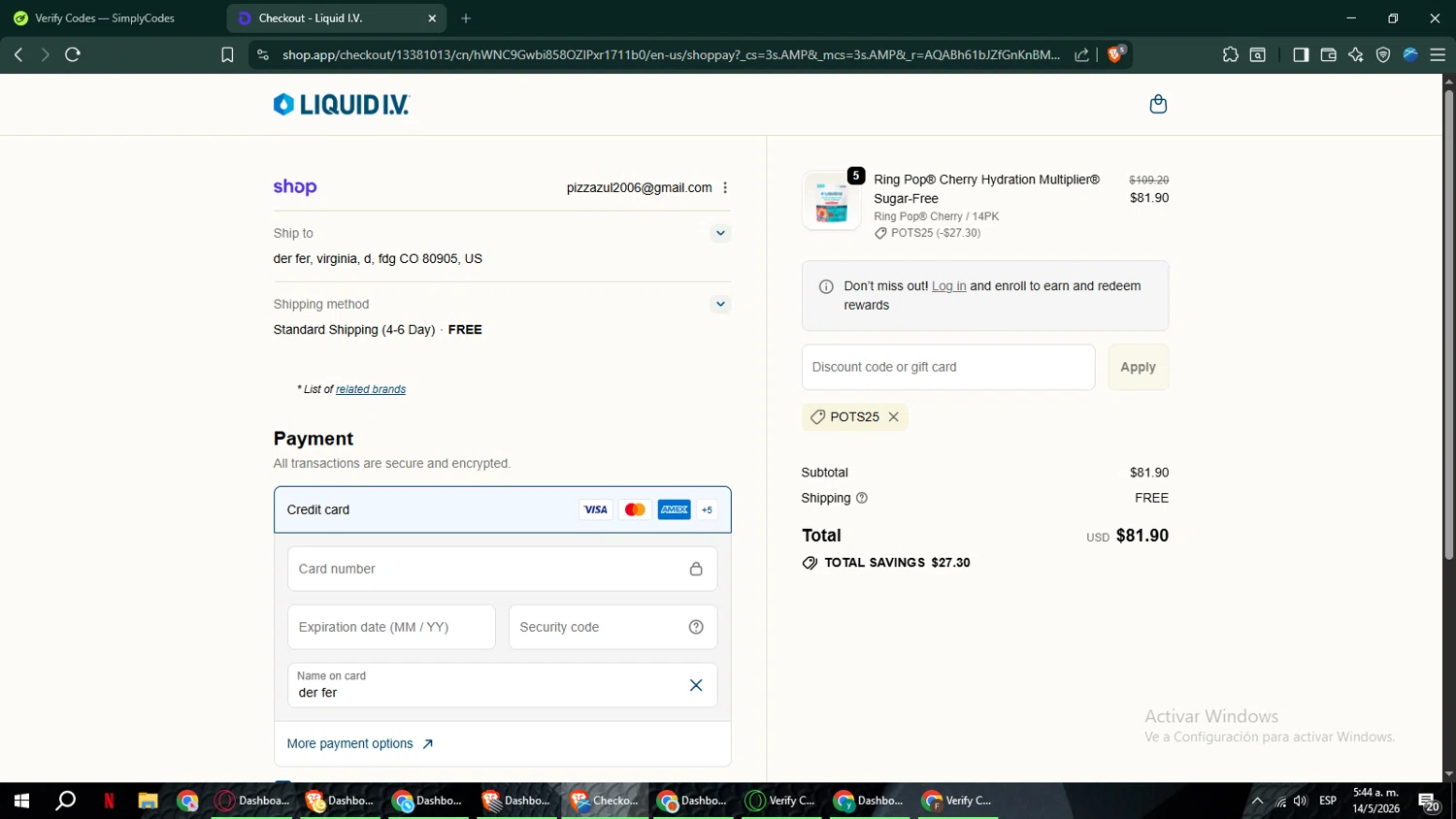This screenshot has height=819, width=1456.
Task: Open the Windows Start menu
Action: coord(21,801)
